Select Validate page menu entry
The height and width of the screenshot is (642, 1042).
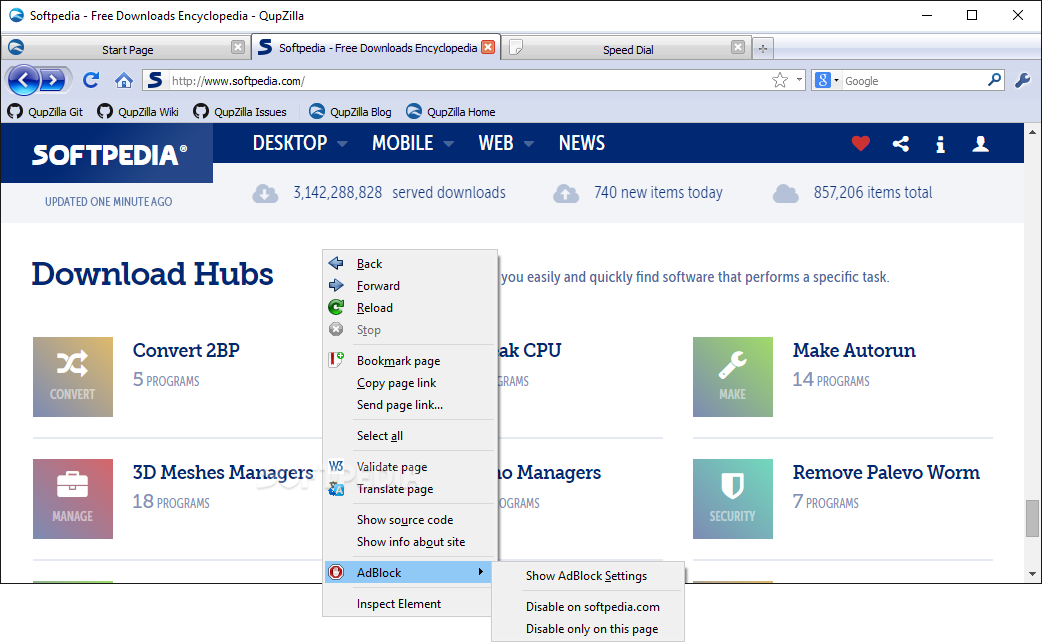coord(410,467)
